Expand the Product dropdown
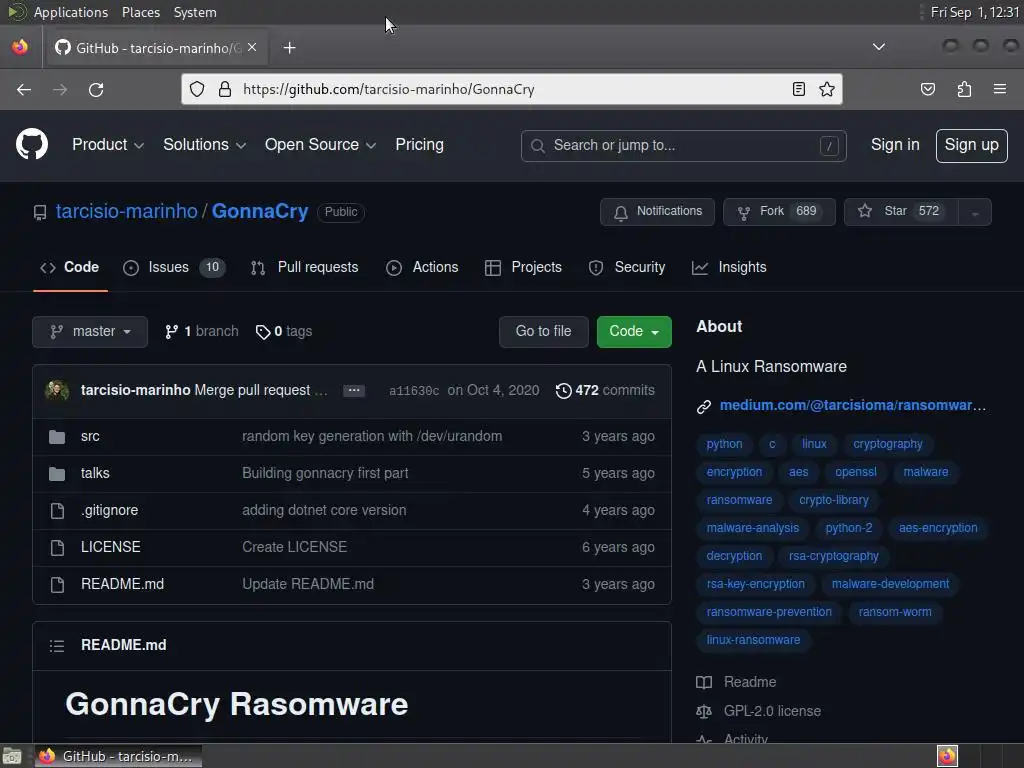 point(108,144)
